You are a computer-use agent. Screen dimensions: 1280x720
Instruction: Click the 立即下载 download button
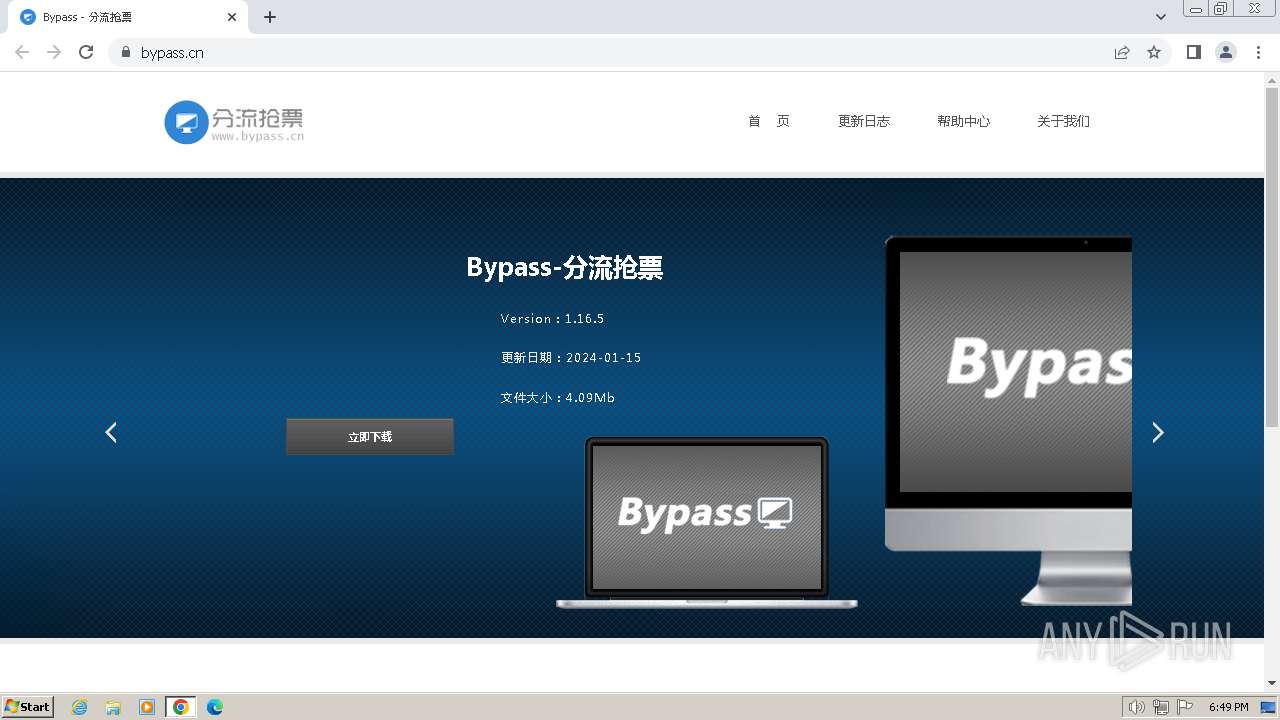click(x=370, y=437)
